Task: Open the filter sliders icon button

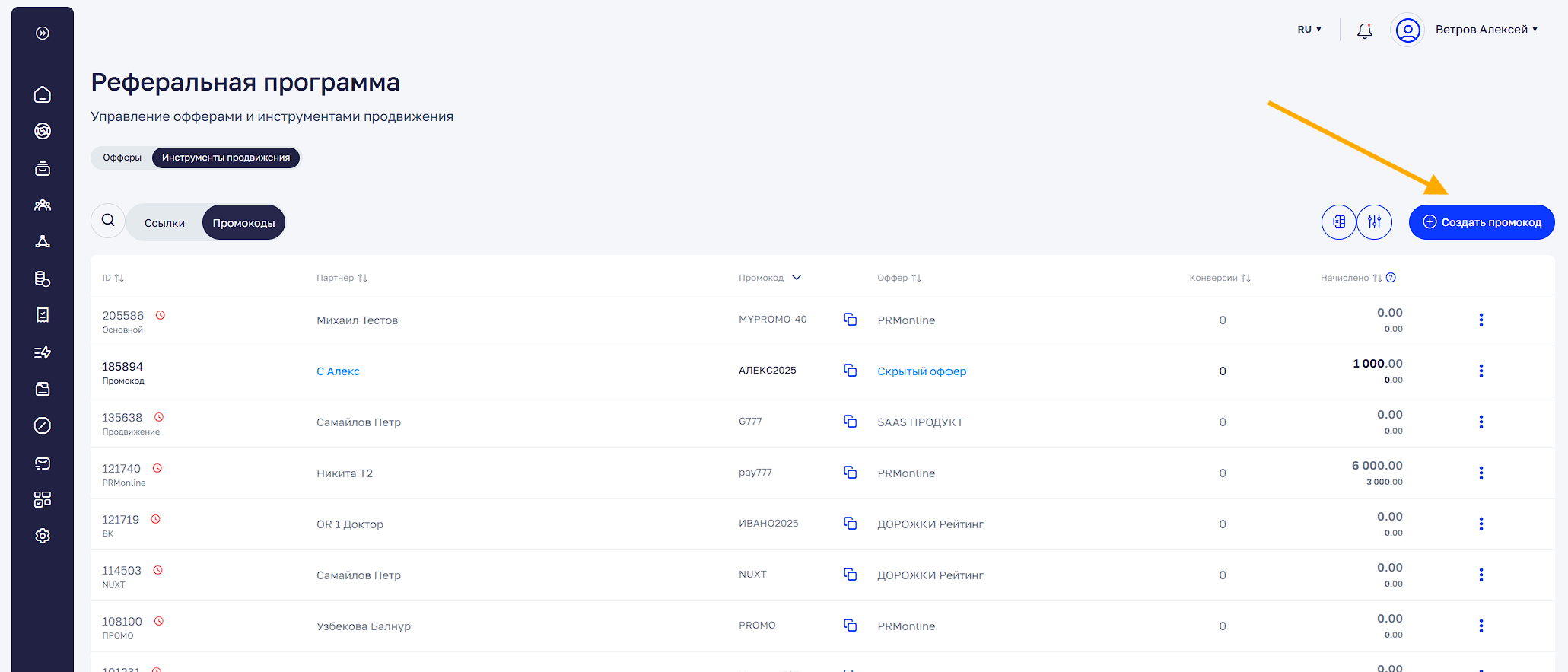Action: tap(1374, 222)
